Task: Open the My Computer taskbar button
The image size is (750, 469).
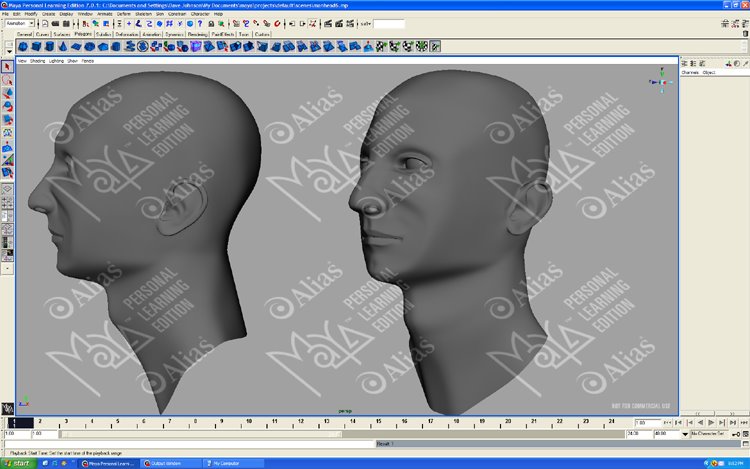Action: point(234,463)
